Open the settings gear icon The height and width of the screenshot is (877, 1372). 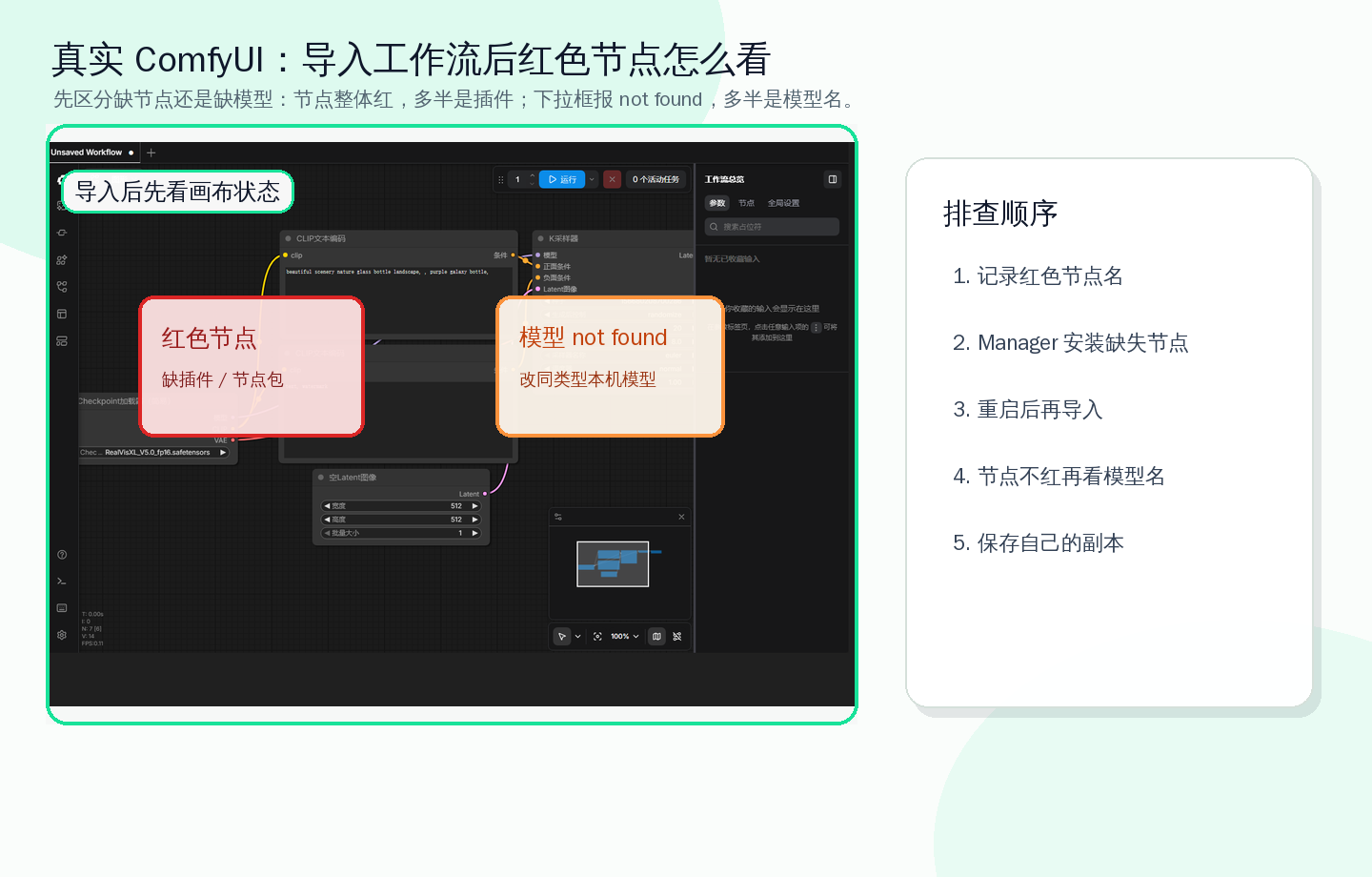[x=62, y=635]
